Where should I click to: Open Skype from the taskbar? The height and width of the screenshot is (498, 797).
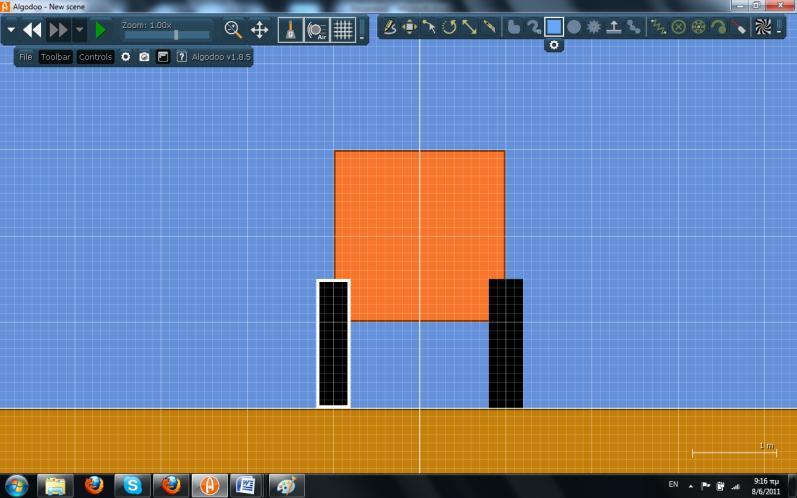pos(132,486)
